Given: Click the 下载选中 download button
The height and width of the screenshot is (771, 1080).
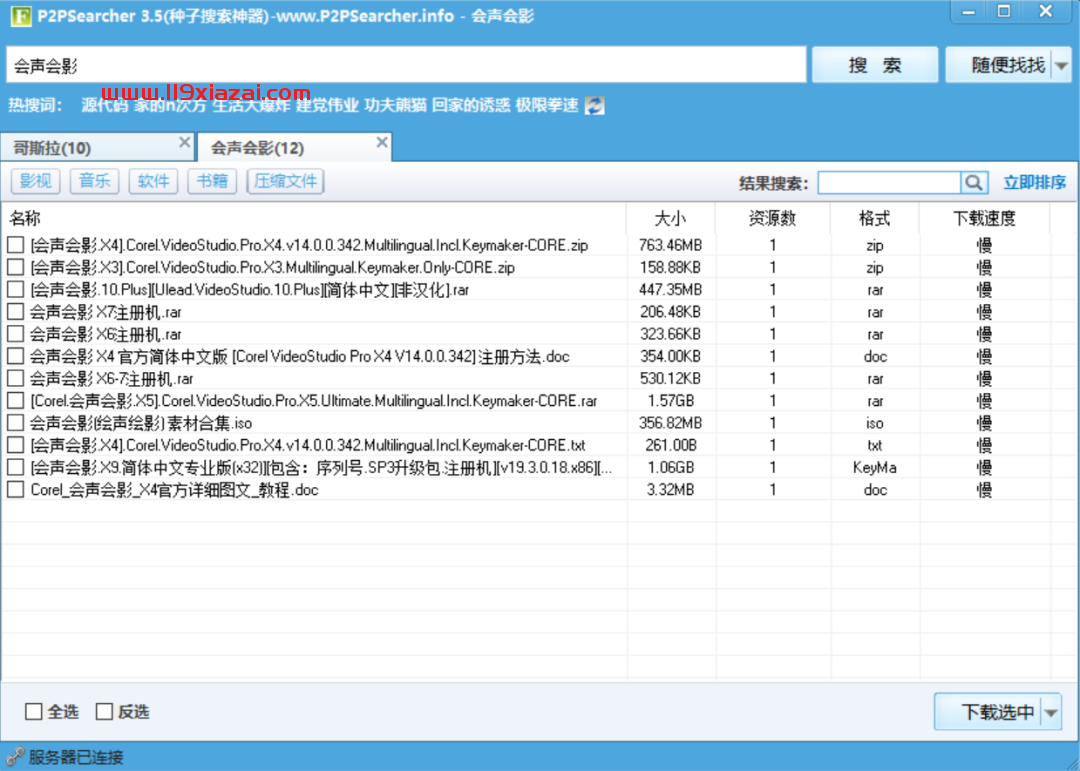Looking at the screenshot, I should [x=989, y=712].
